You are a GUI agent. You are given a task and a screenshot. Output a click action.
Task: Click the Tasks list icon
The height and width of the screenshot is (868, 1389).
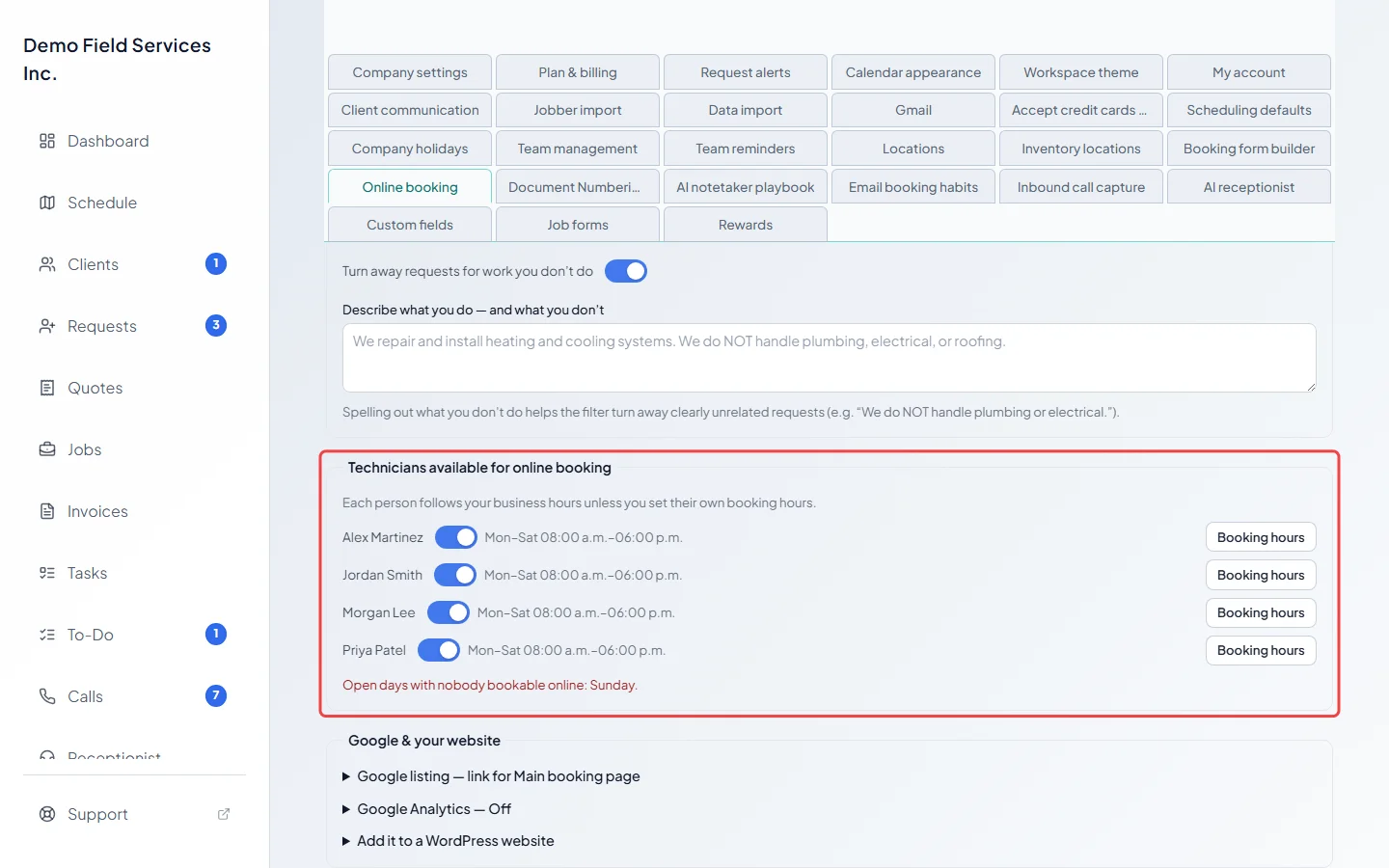(47, 573)
